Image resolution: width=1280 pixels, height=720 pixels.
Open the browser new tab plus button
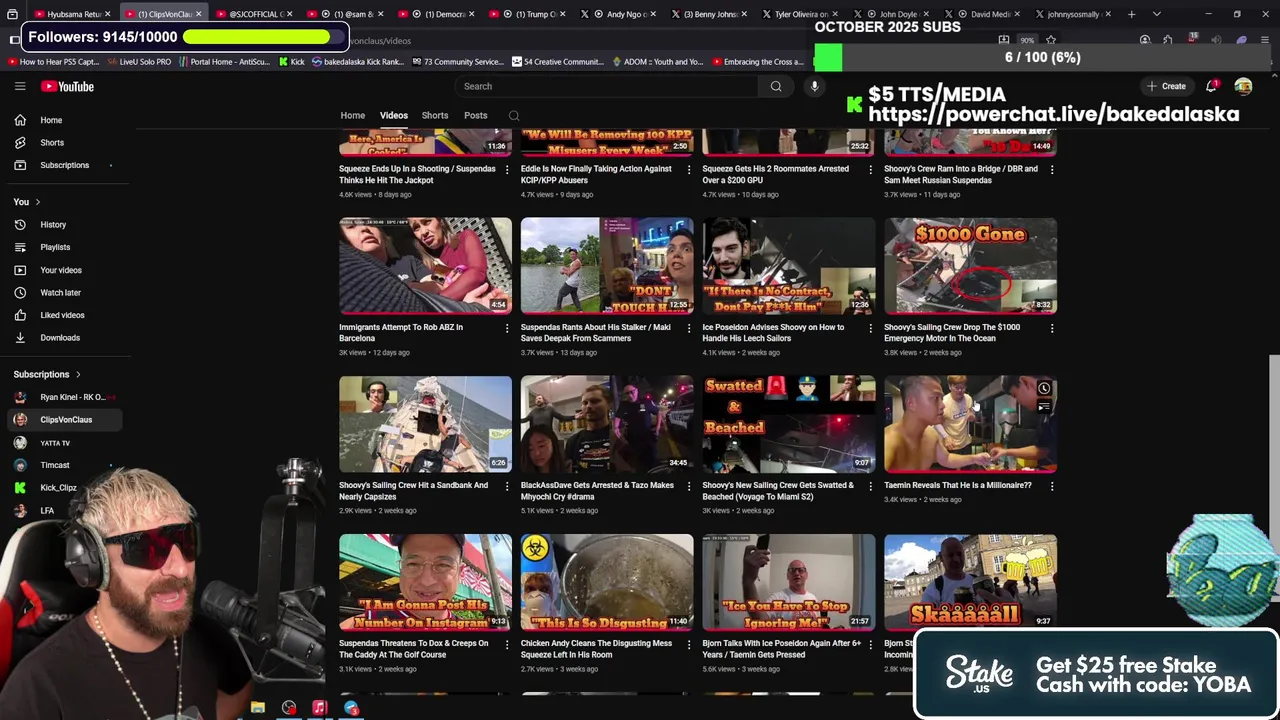tap(1131, 14)
